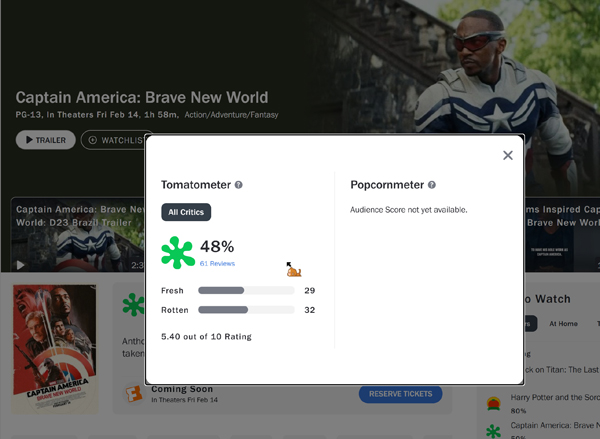Add the movie using the WATCHLIST button

[x=113, y=140]
